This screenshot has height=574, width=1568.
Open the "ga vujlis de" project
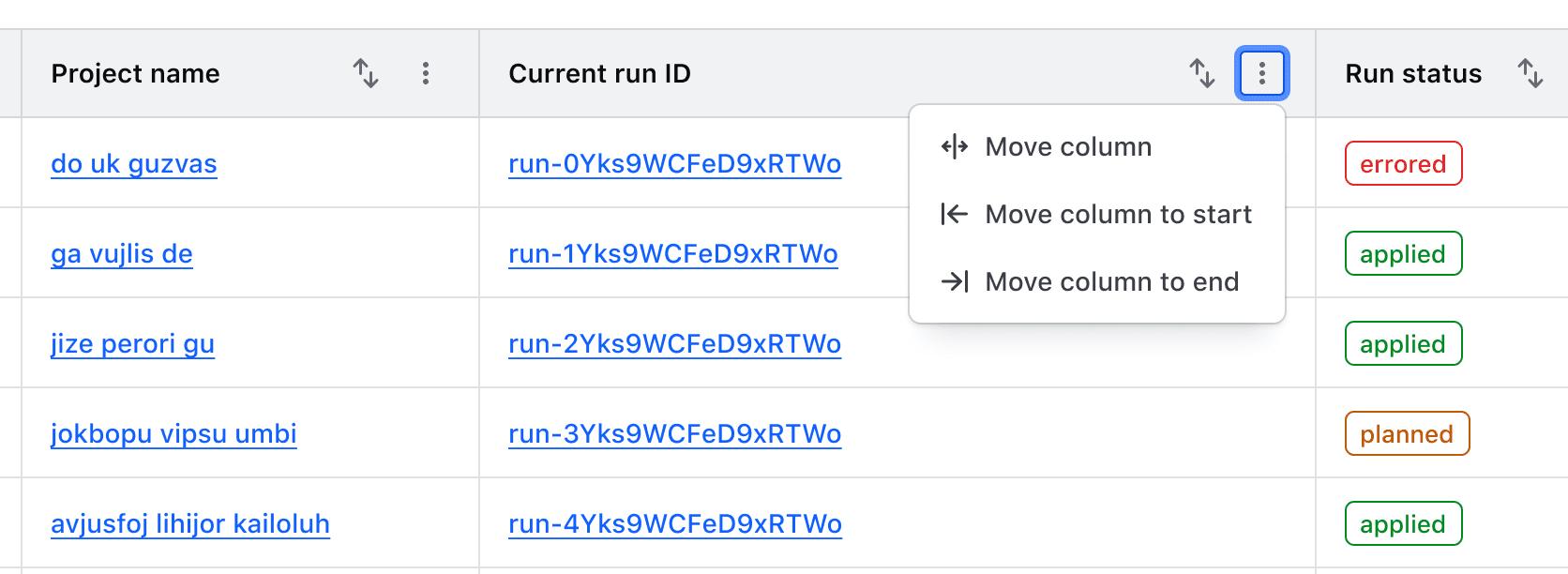[x=121, y=253]
